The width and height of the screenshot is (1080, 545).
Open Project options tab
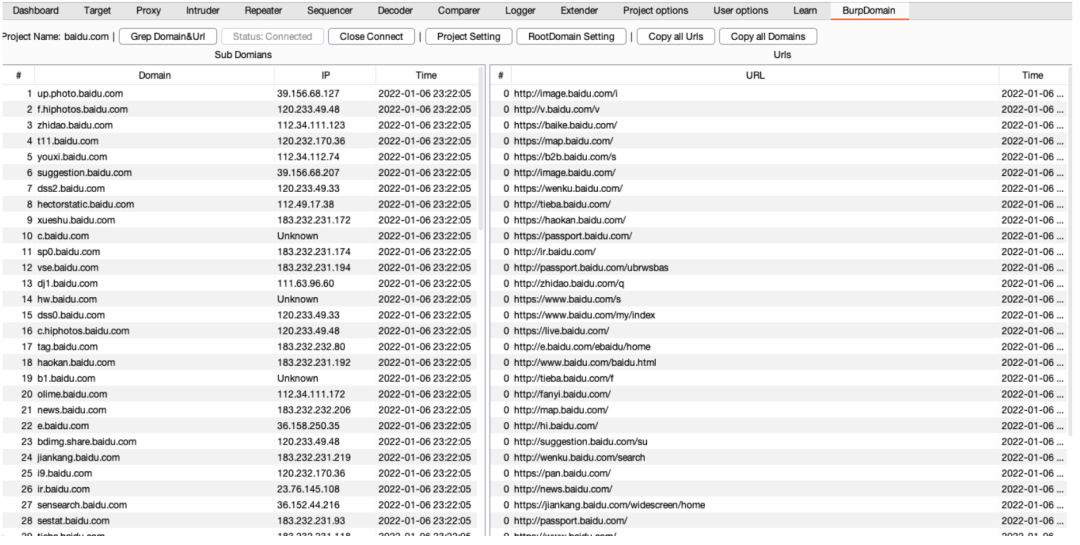pyautogui.click(x=654, y=10)
